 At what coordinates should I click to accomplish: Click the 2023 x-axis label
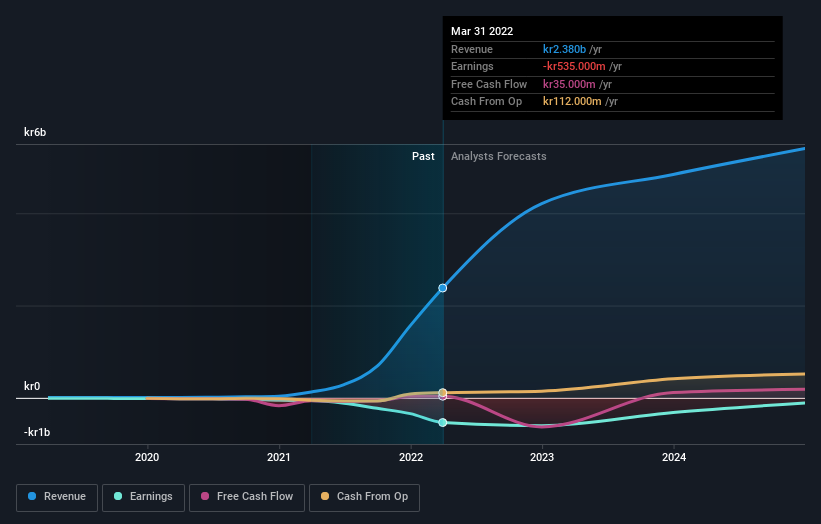[x=542, y=457]
